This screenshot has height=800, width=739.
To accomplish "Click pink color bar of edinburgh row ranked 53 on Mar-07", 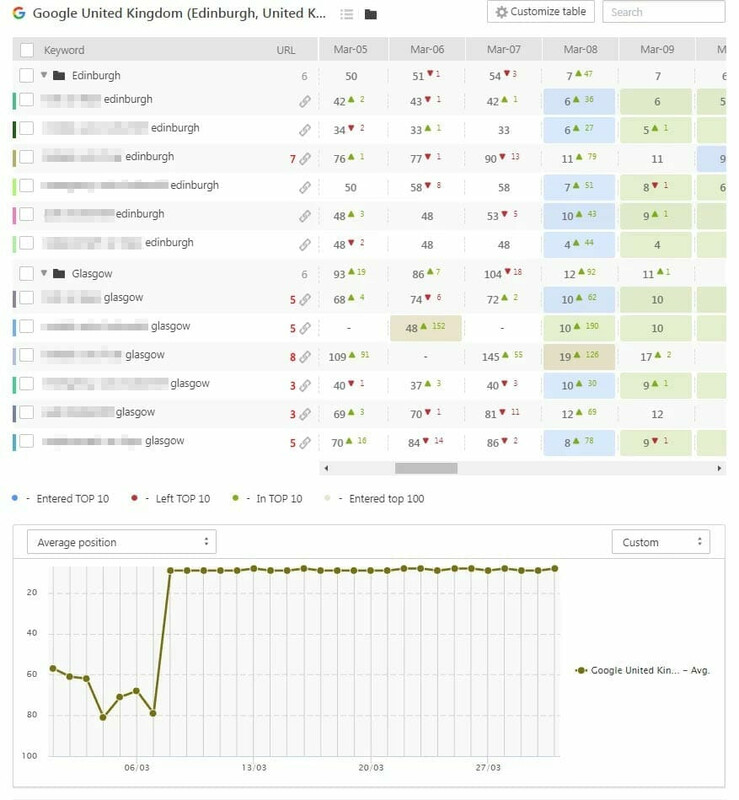I will pos(14,214).
